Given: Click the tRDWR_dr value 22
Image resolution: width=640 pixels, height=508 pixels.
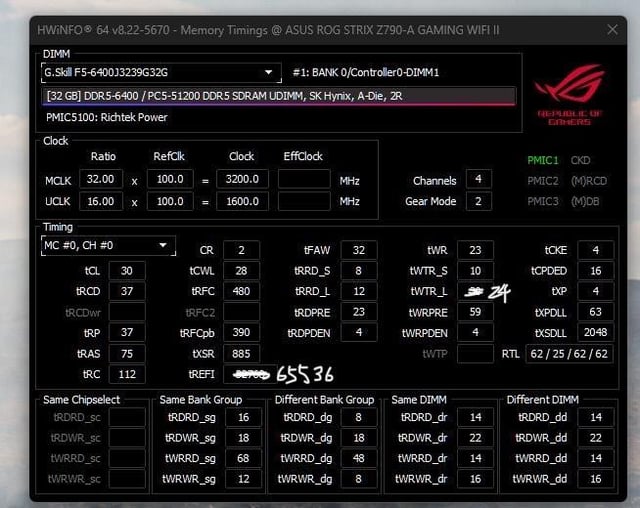Looking at the screenshot, I should (x=476, y=438).
